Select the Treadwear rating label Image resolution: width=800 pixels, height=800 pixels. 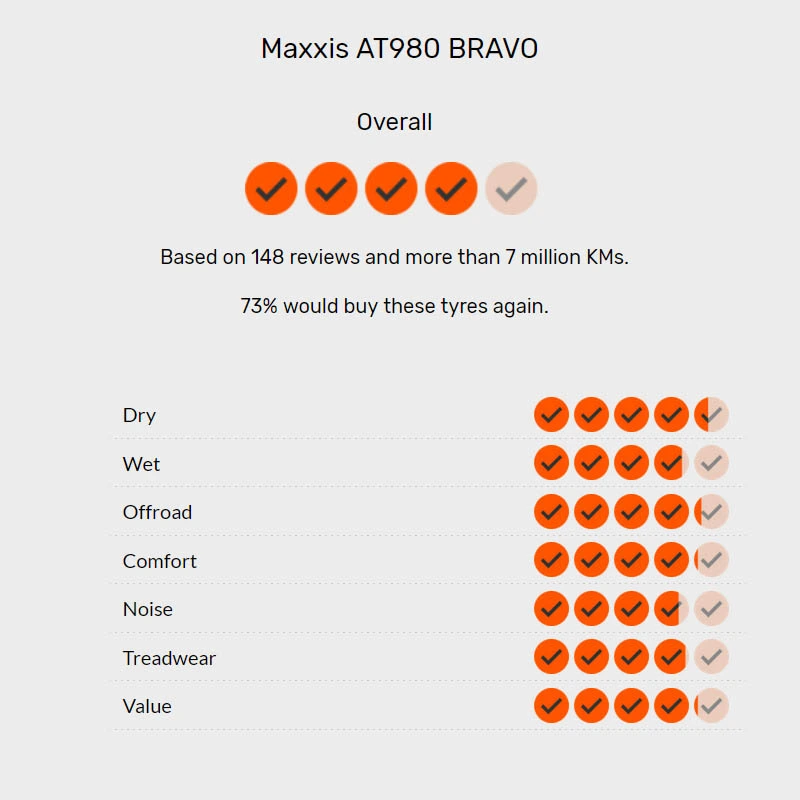[x=169, y=658]
